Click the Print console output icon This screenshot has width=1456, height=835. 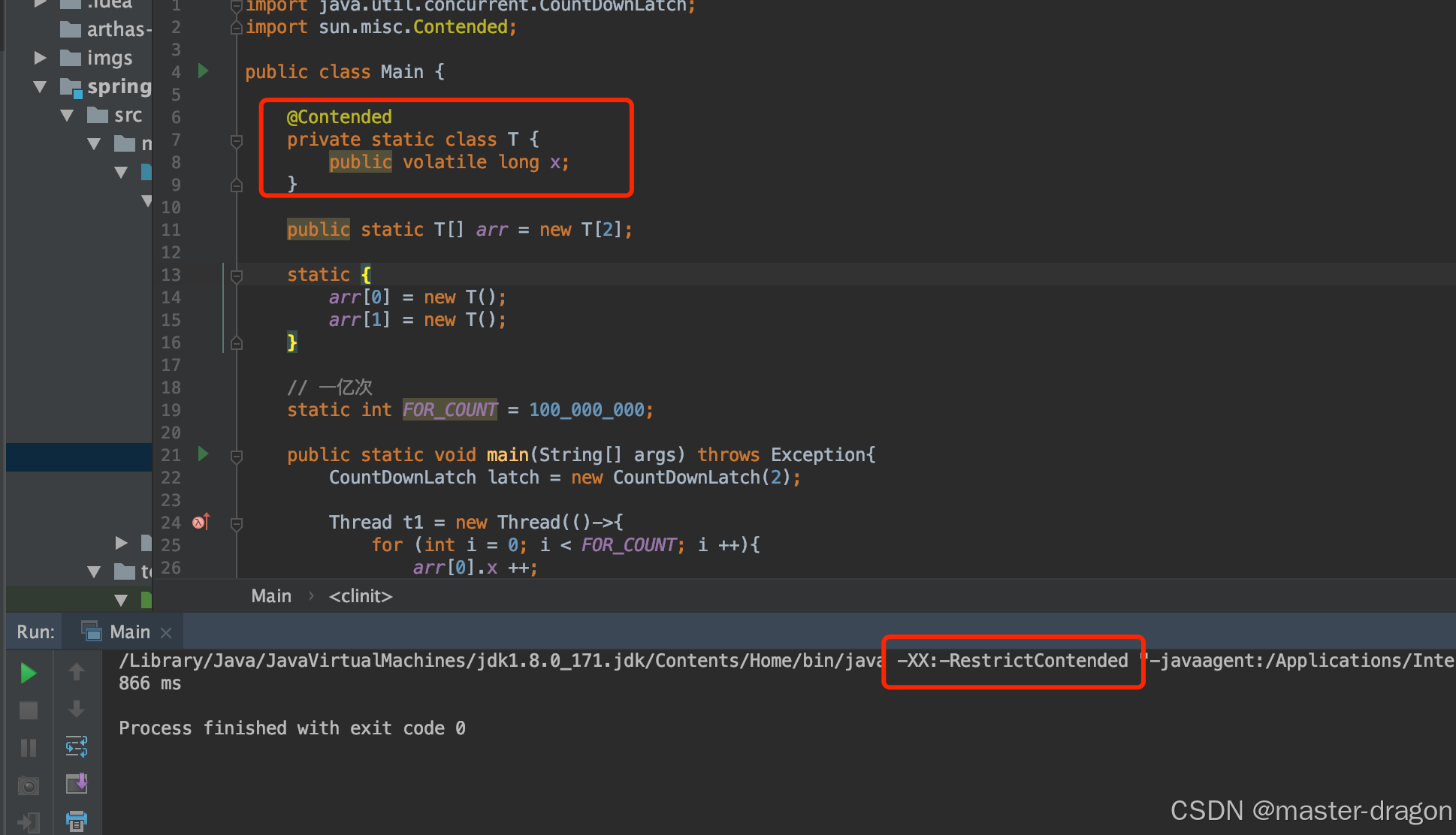click(x=76, y=821)
